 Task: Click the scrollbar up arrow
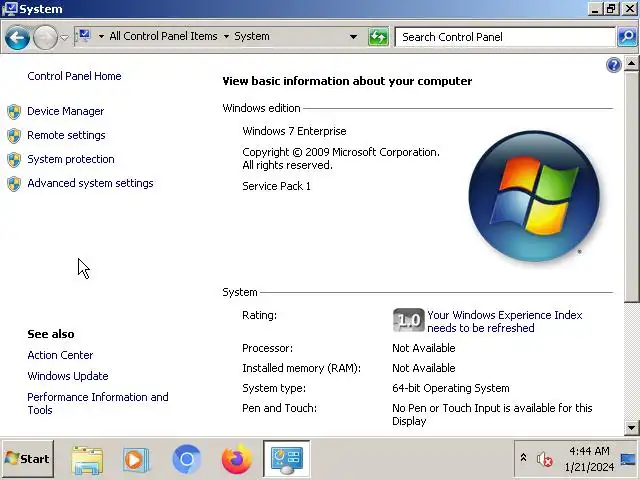pos(631,63)
